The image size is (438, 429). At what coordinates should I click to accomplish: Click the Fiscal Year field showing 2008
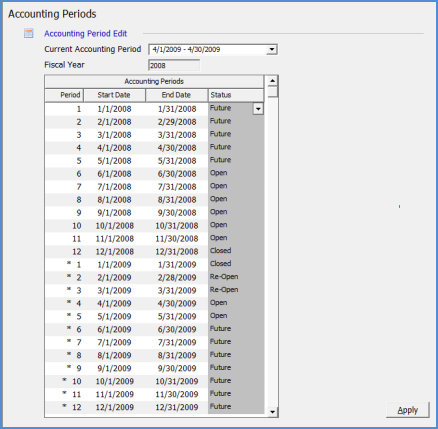(174, 65)
